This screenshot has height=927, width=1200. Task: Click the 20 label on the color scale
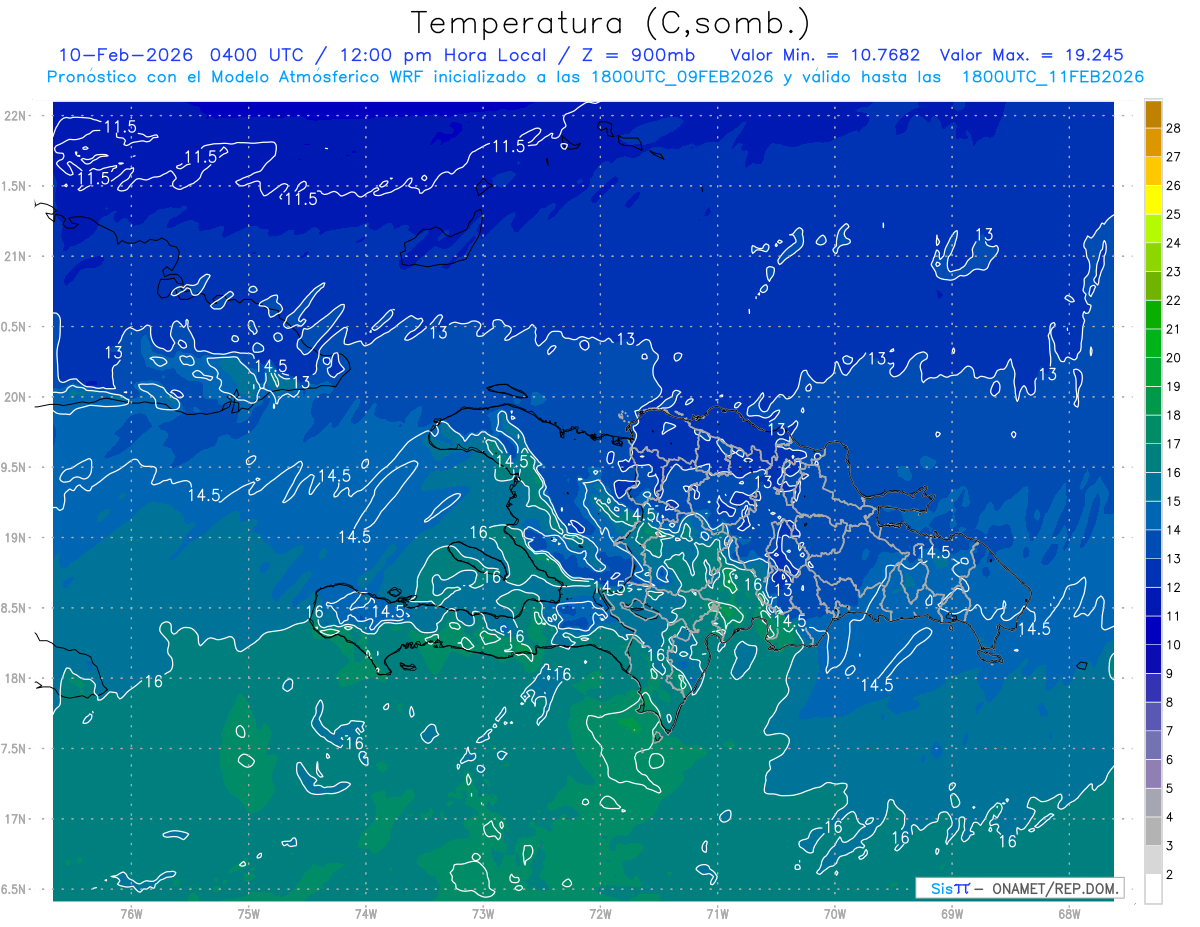[x=1173, y=358]
